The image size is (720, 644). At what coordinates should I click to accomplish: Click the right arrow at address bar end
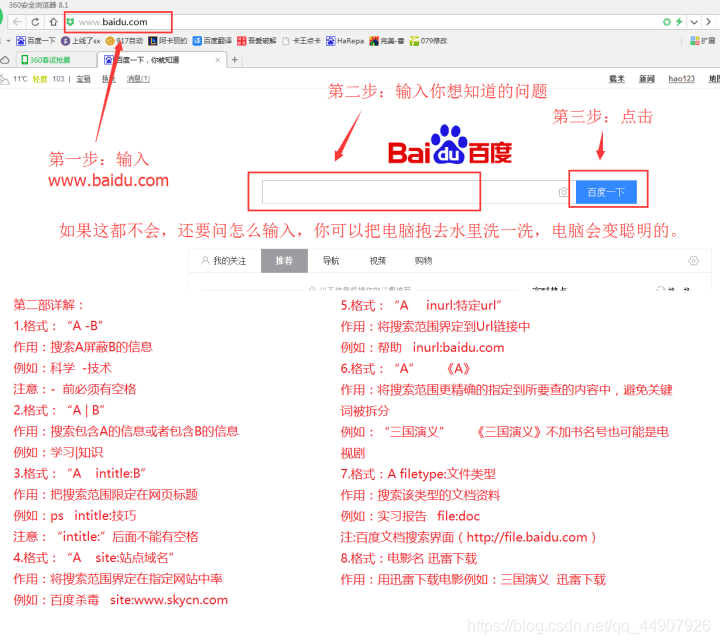tap(709, 22)
